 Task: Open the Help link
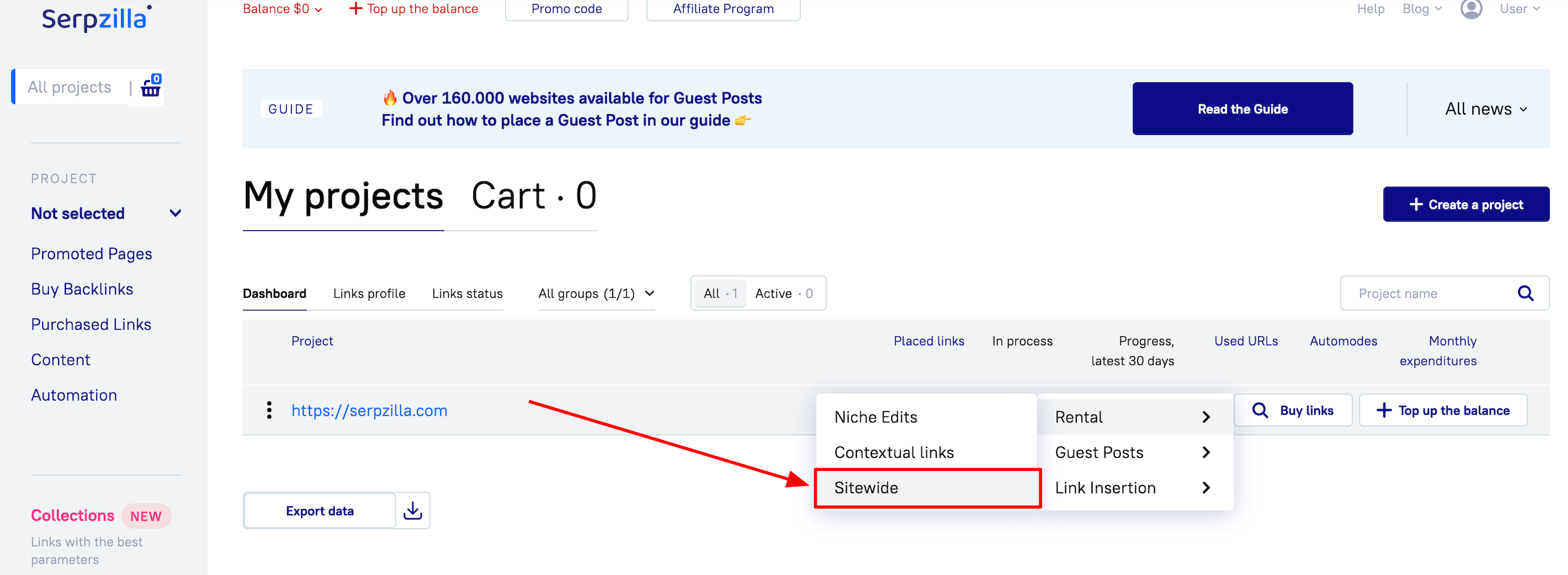(1370, 8)
